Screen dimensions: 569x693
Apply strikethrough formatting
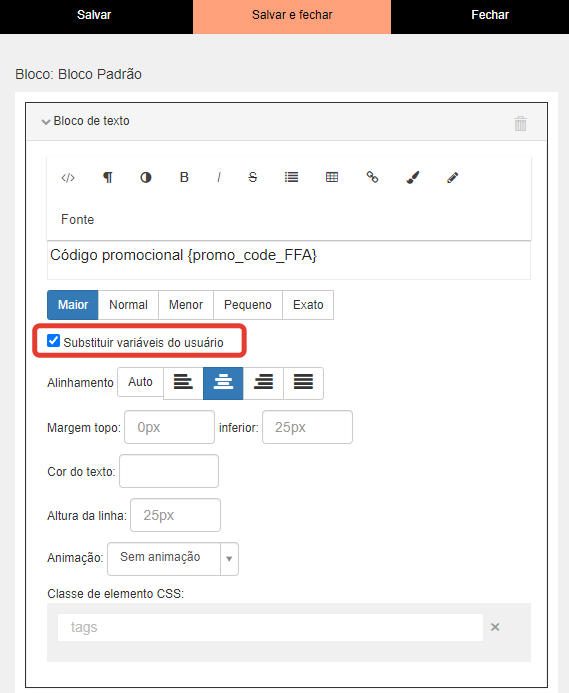252,177
